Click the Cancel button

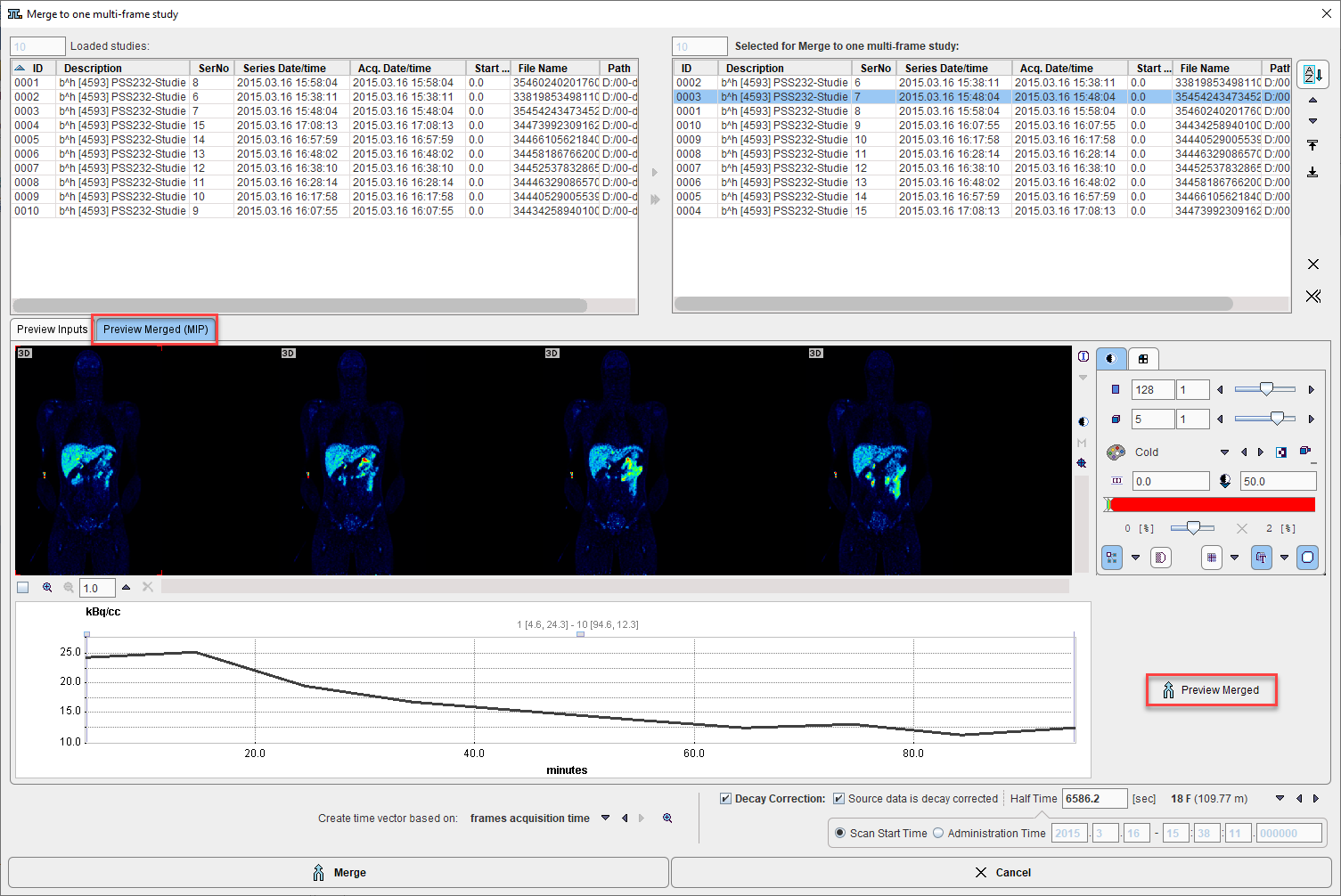pos(1002,872)
